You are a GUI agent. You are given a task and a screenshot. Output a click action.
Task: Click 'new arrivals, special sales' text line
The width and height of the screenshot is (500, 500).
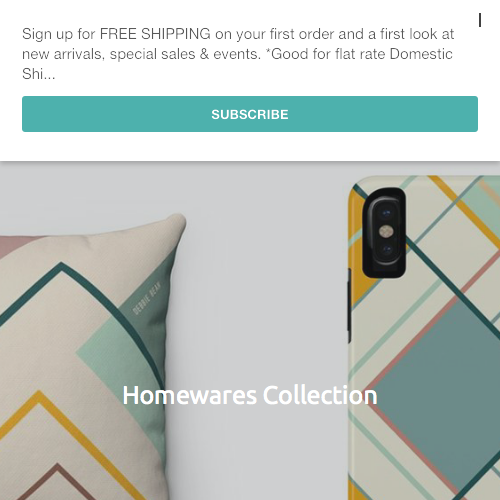click(x=141, y=54)
